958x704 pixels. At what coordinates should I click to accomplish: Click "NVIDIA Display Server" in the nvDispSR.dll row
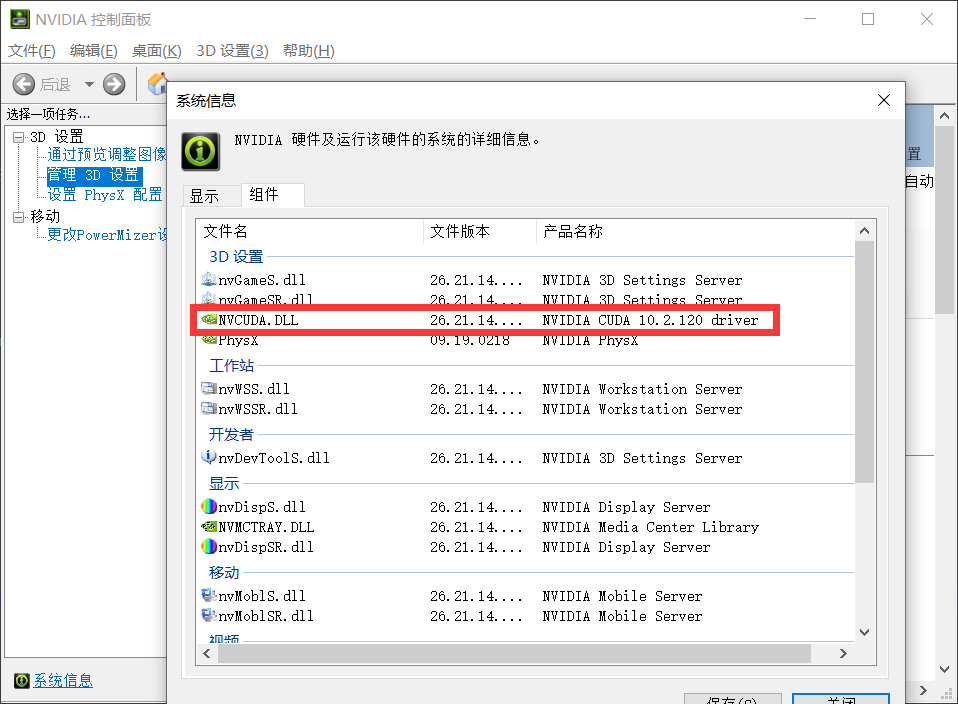coord(626,547)
